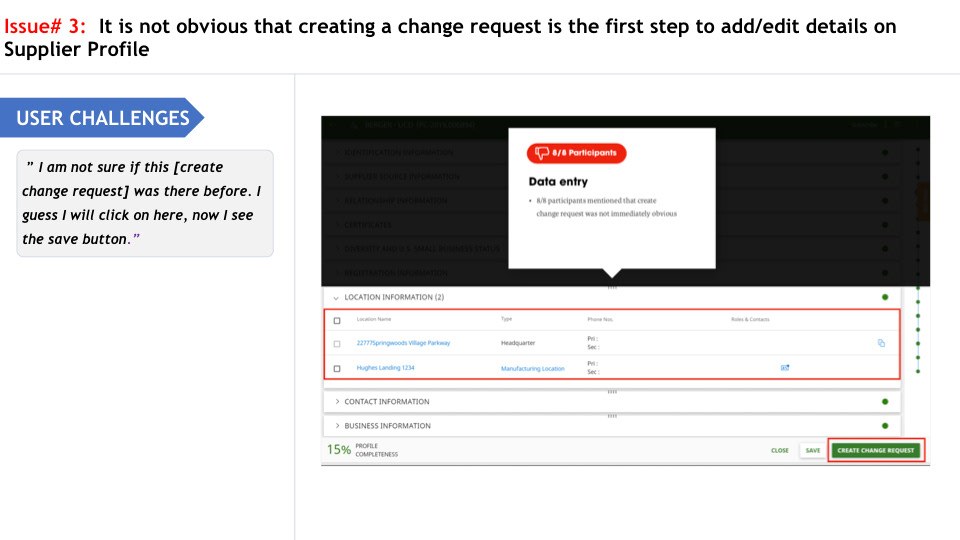This screenshot has width=960, height=540.
Task: Click the Manufacturing Location type link
Action: click(x=533, y=369)
